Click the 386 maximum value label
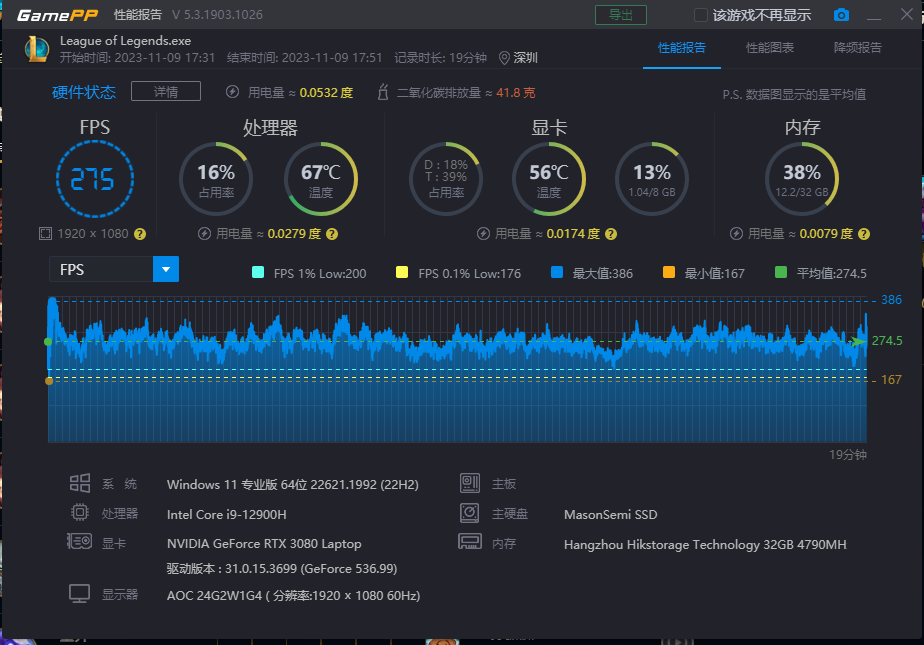This screenshot has width=924, height=645. tap(891, 300)
